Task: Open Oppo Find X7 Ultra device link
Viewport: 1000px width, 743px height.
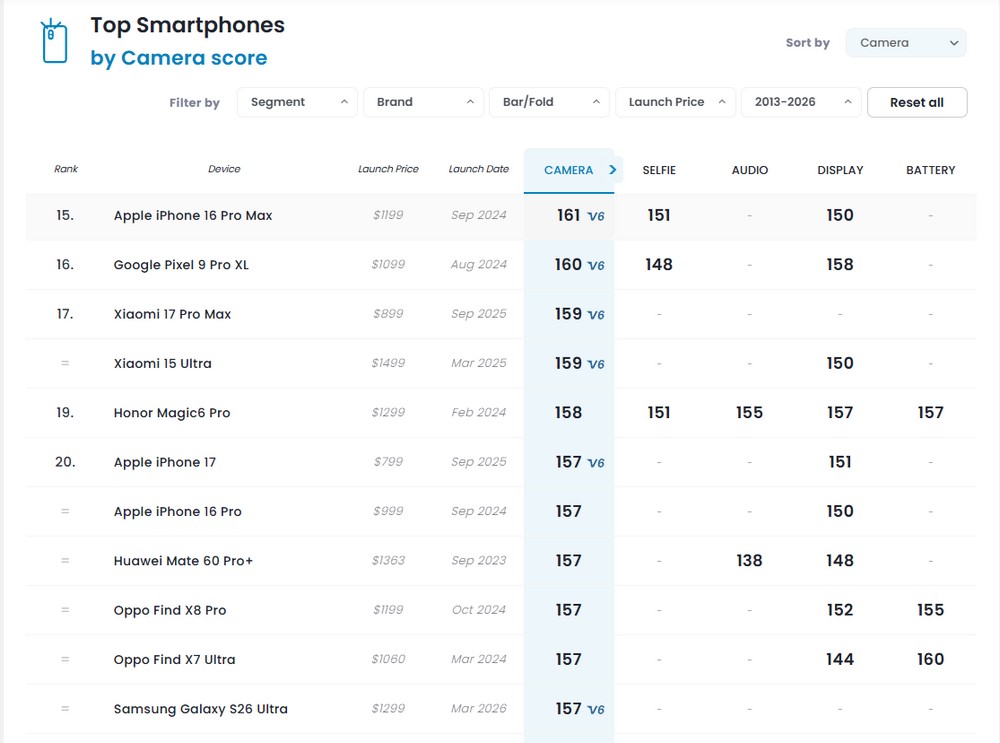Action: (174, 659)
